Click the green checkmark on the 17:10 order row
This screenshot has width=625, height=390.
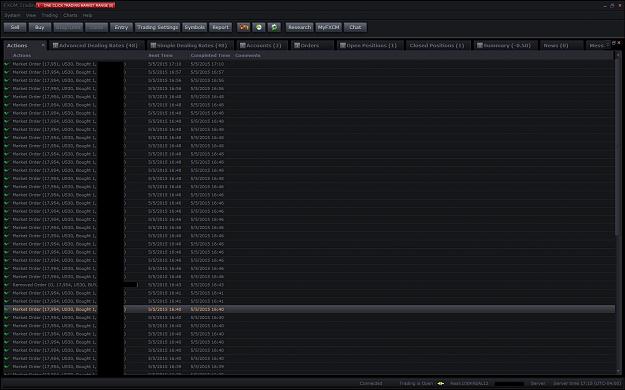click(x=6, y=64)
